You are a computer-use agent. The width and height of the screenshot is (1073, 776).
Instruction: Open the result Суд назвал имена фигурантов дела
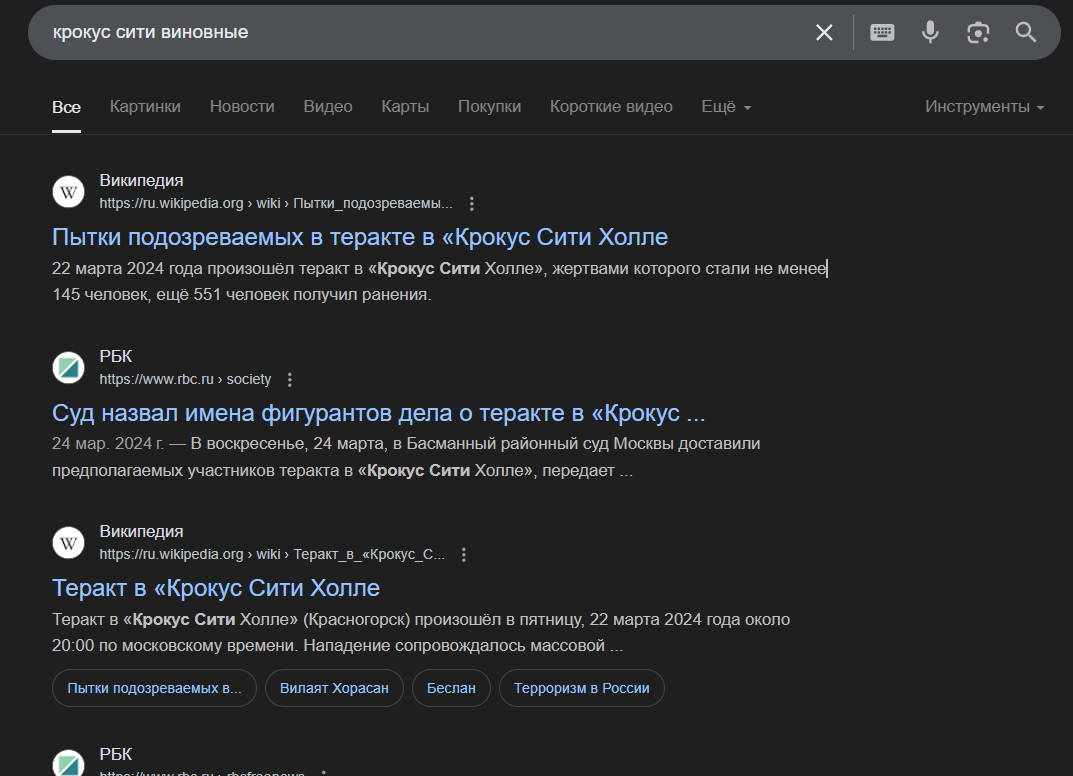378,413
